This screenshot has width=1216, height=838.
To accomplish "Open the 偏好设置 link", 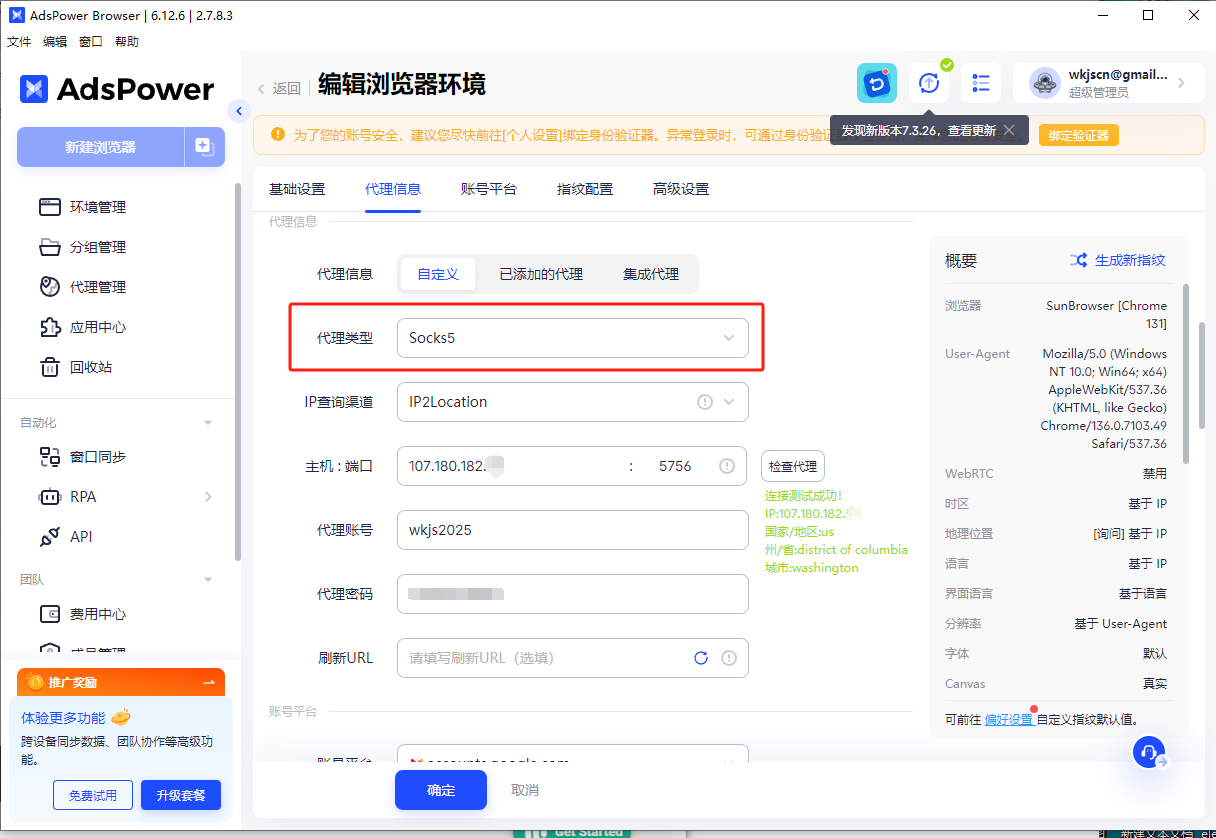I will click(1009, 719).
